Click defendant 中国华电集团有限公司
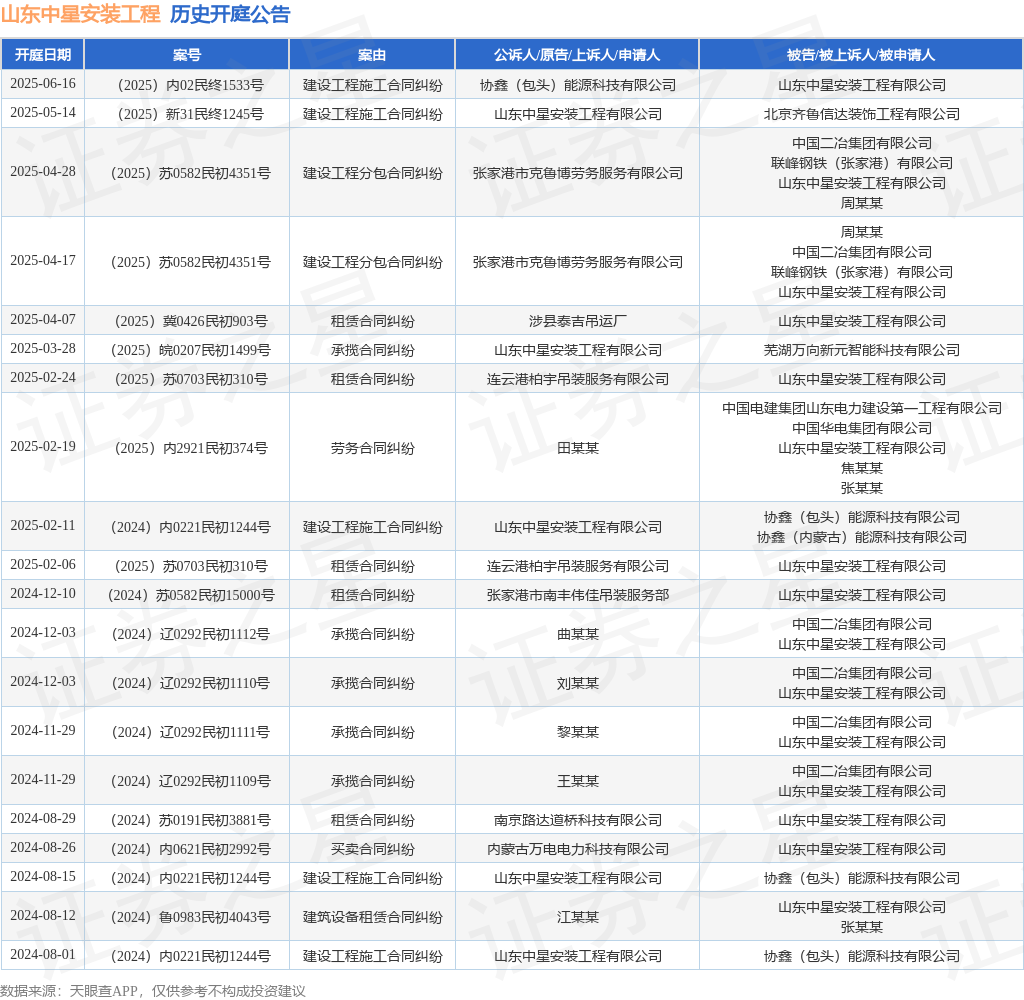Viewport: 1024px width, 1000px height. (x=861, y=428)
